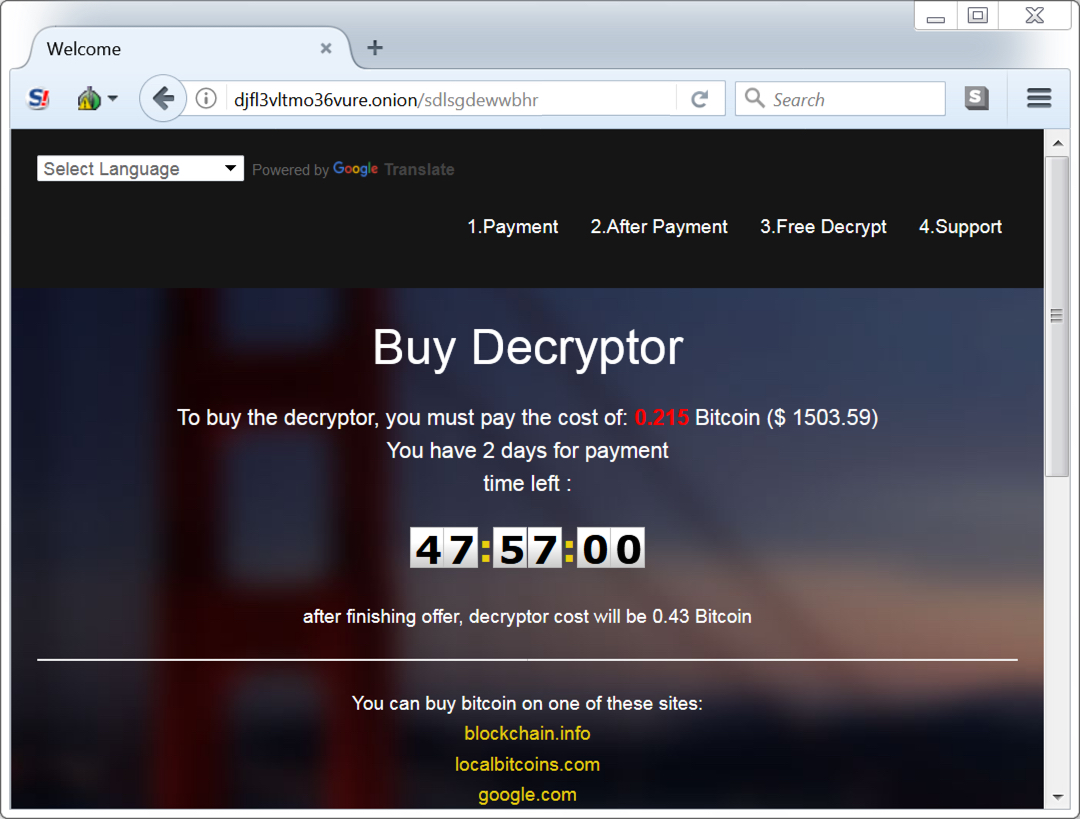Open the 1.Payment menu item
The width and height of the screenshot is (1080, 819).
tap(512, 227)
